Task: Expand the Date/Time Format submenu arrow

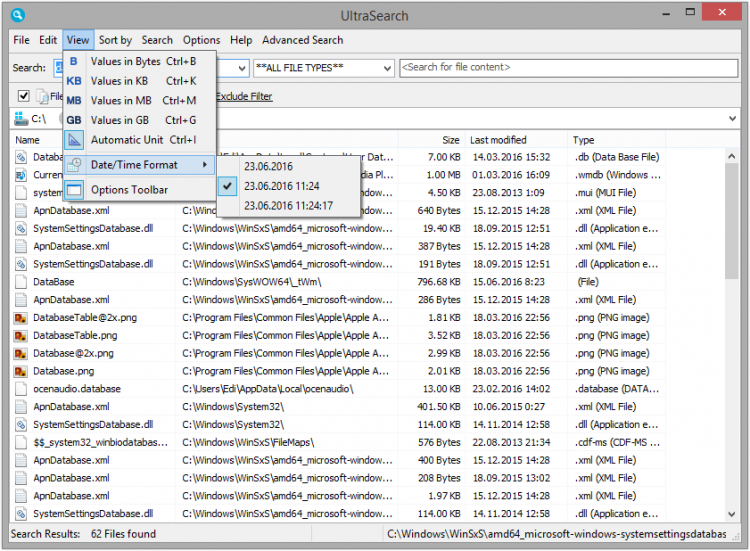Action: 205,165
